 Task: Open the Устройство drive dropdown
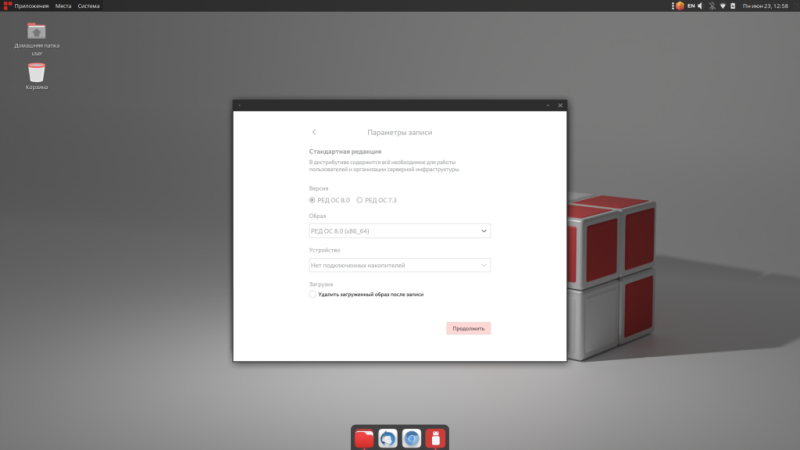point(399,265)
